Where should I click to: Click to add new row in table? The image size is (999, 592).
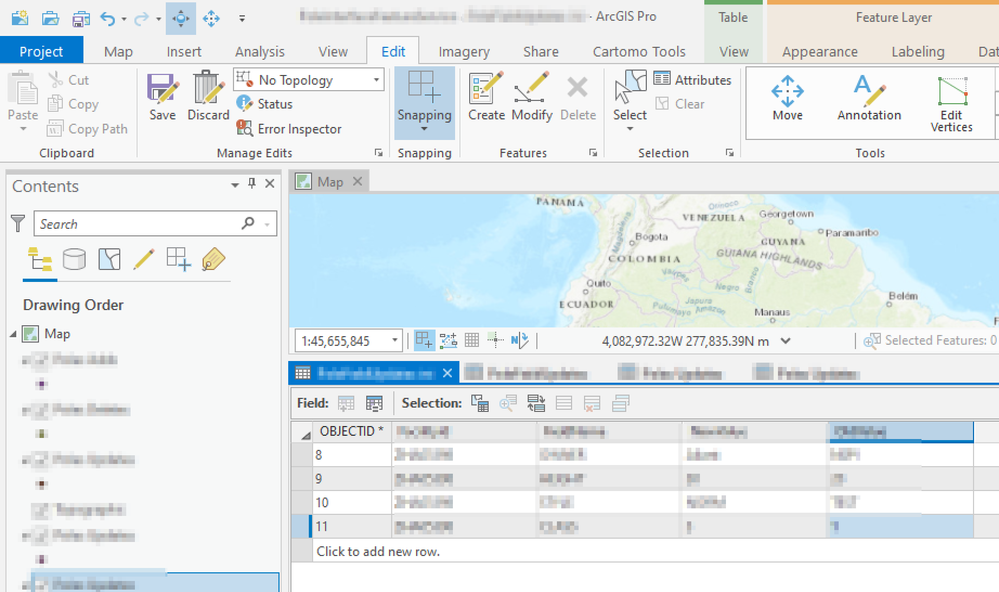coord(378,551)
